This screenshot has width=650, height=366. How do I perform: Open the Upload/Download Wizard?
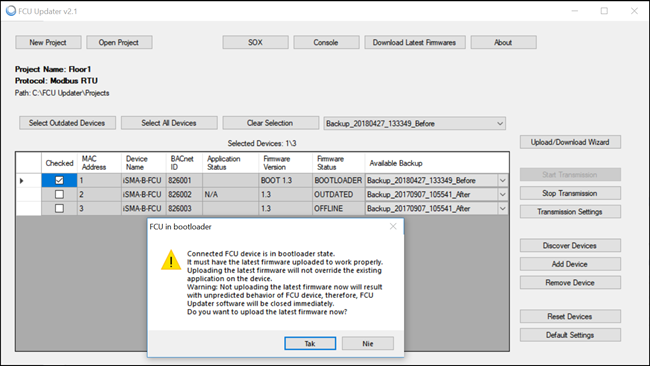coord(570,142)
